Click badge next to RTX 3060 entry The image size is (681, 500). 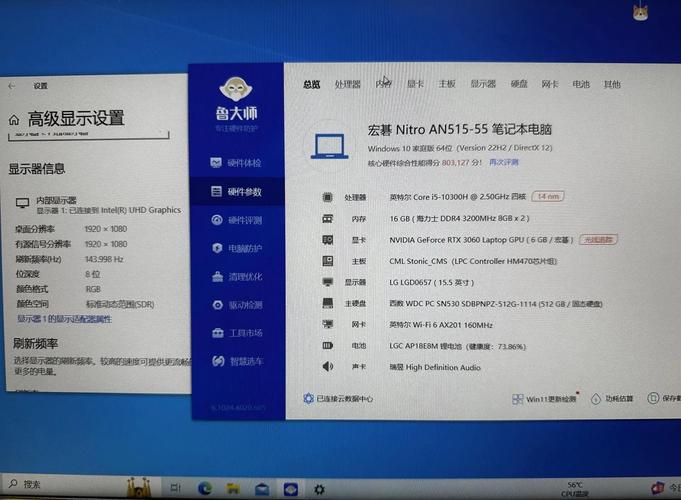click(x=598, y=239)
